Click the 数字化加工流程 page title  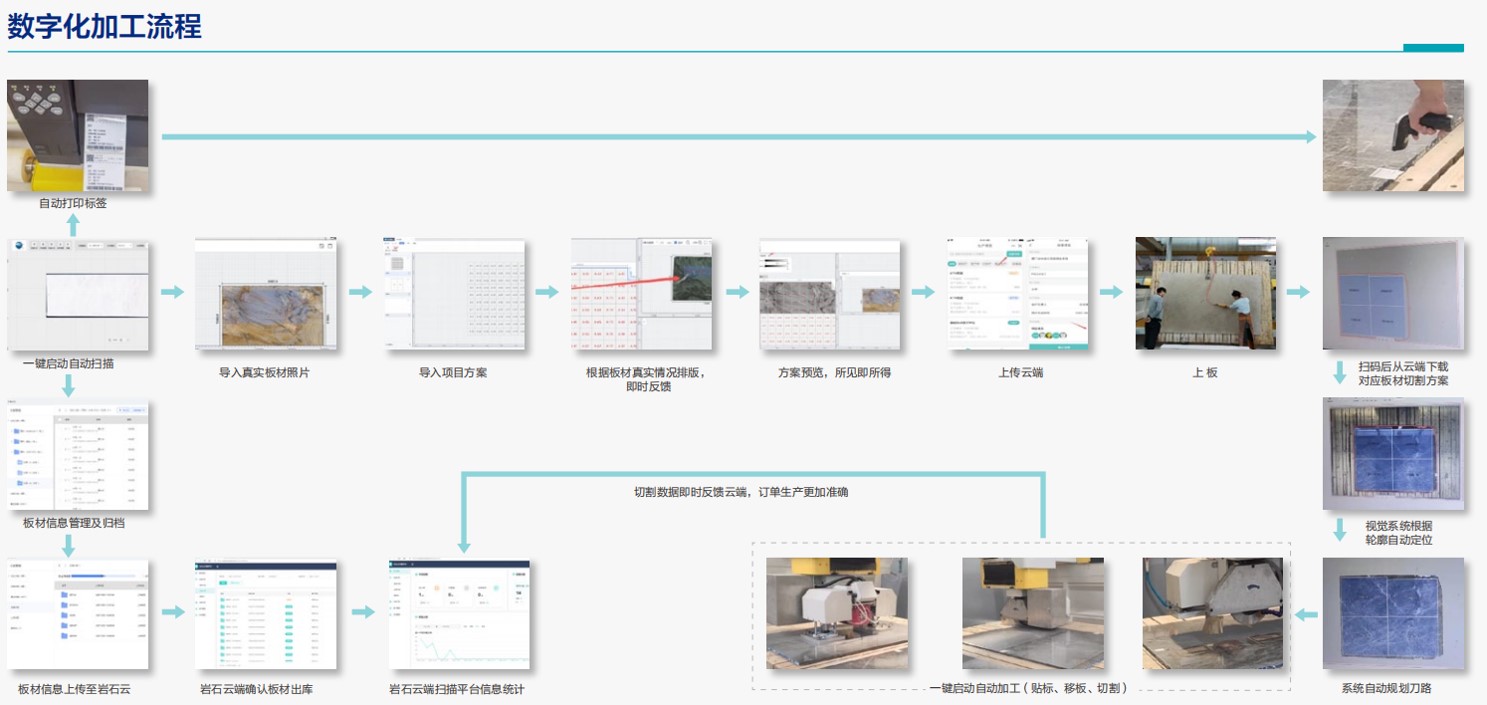105,26
